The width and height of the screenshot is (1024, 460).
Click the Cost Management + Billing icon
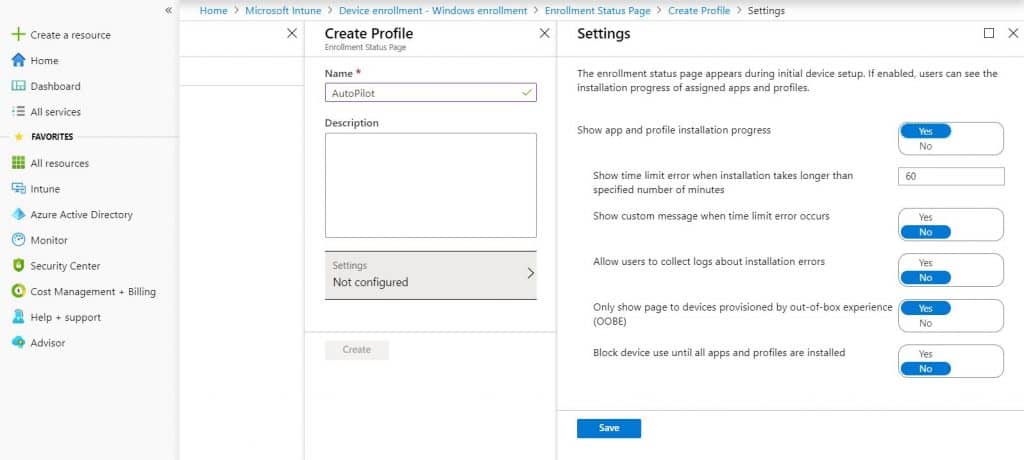[x=18, y=291]
